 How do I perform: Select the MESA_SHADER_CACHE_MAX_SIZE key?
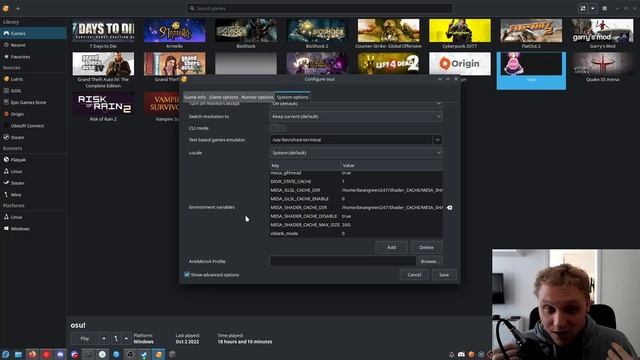pos(305,225)
